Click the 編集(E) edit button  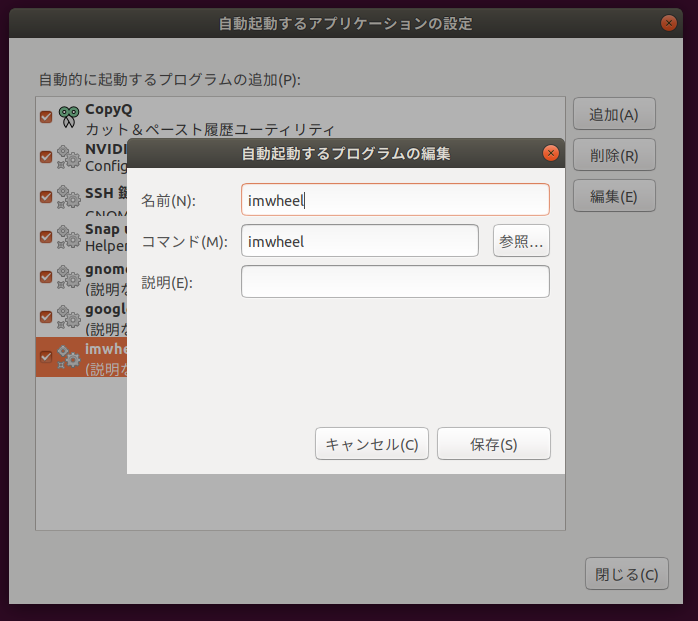click(x=614, y=196)
